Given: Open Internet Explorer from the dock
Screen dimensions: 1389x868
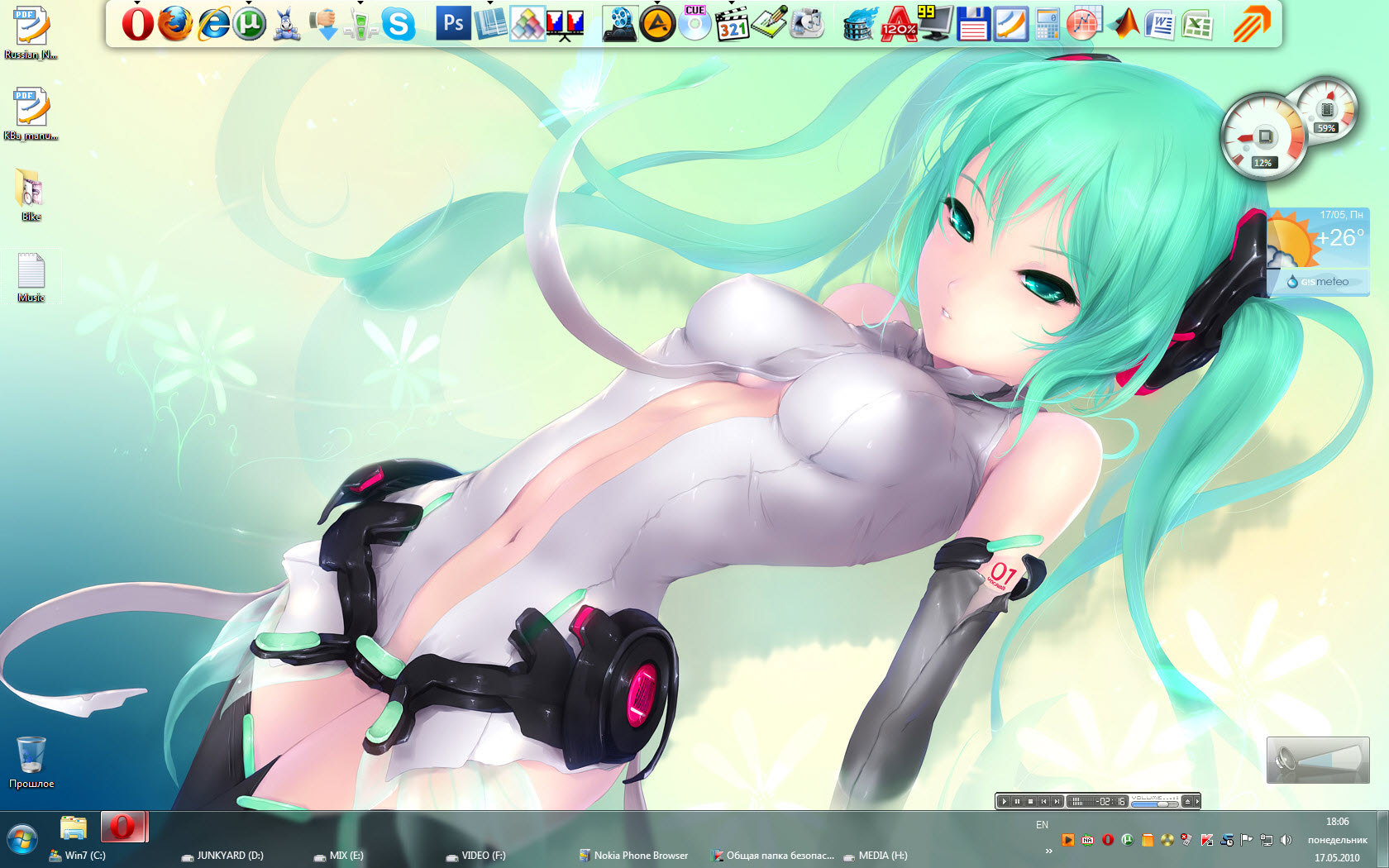Looking at the screenshot, I should coord(212,25).
